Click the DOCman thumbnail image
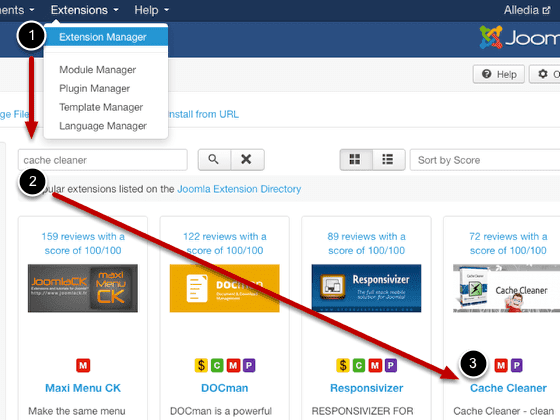Screen dimensions: 560x420 [x=225, y=288]
